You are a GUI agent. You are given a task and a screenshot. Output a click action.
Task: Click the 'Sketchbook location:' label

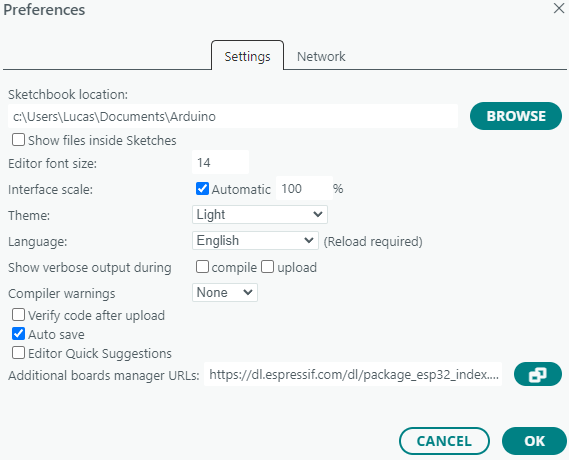(68, 95)
